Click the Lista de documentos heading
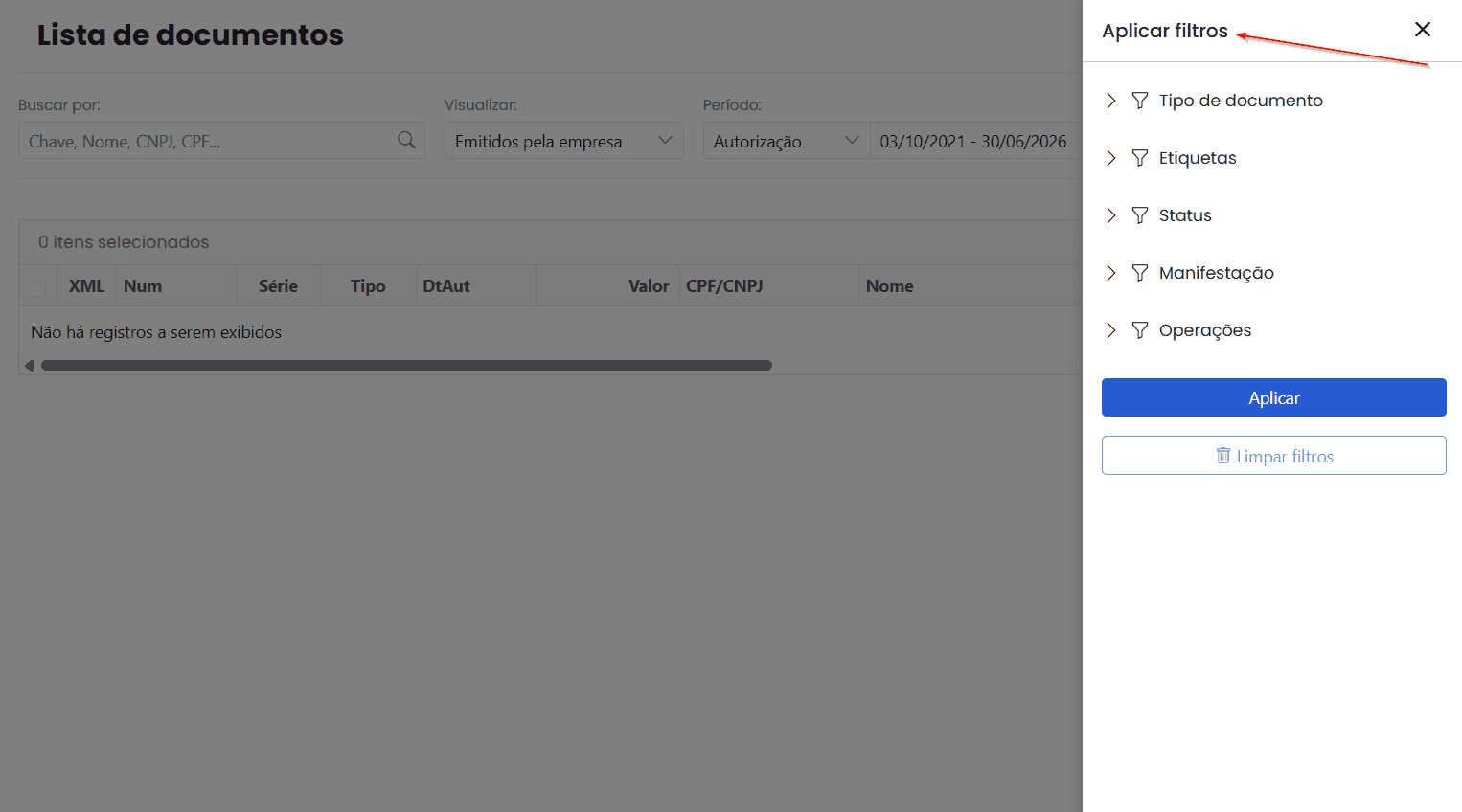Screen dimensions: 1462x812 (191, 34)
